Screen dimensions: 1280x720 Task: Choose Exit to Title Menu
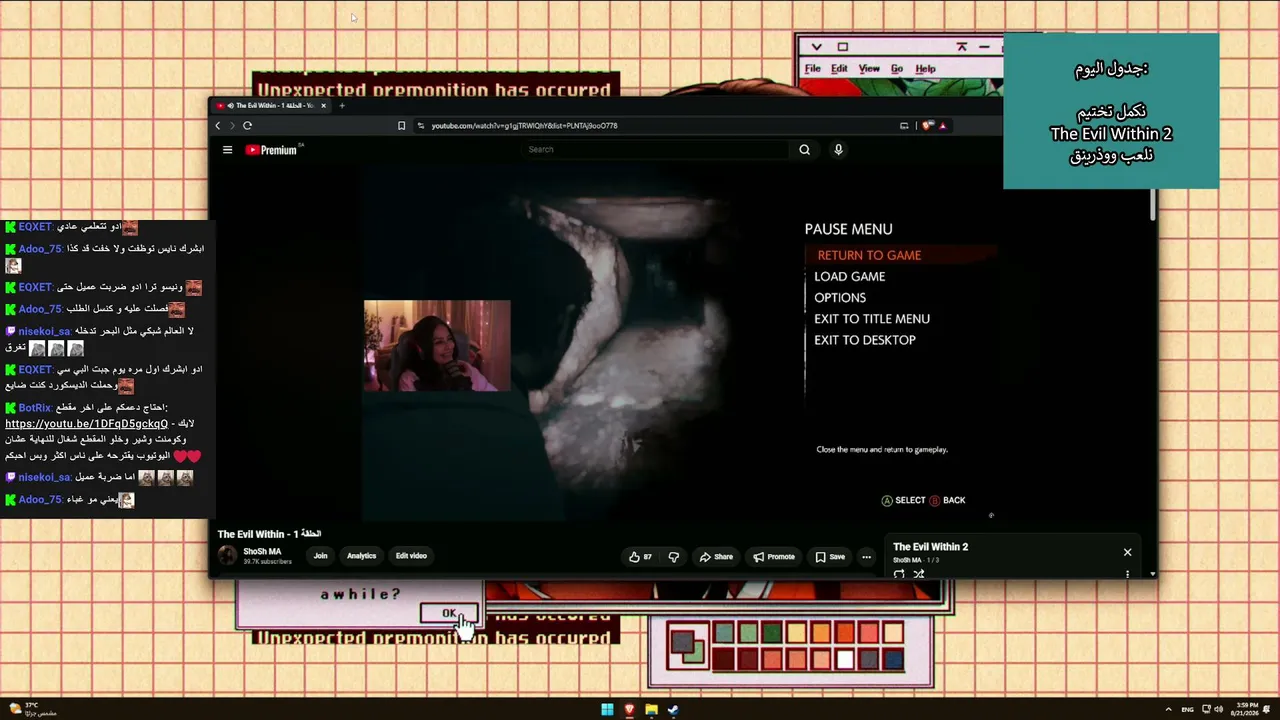872,319
